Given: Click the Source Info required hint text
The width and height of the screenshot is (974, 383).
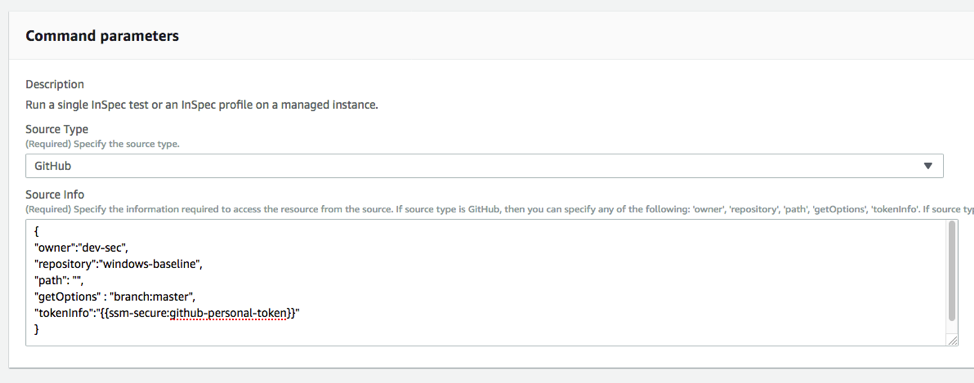Looking at the screenshot, I should 499,209.
